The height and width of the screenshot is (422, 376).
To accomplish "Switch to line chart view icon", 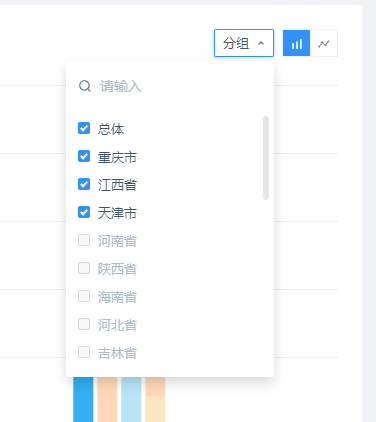I will 324,43.
